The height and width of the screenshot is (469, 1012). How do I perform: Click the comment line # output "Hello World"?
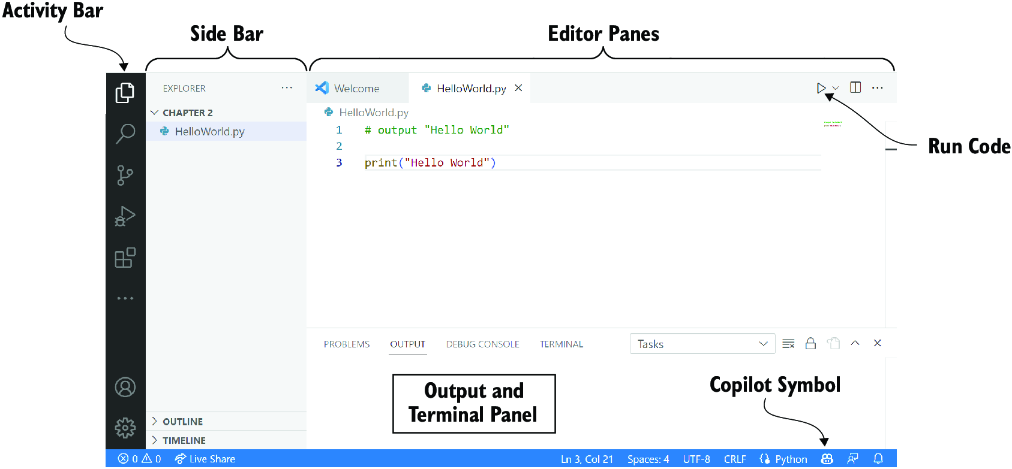pos(437,130)
